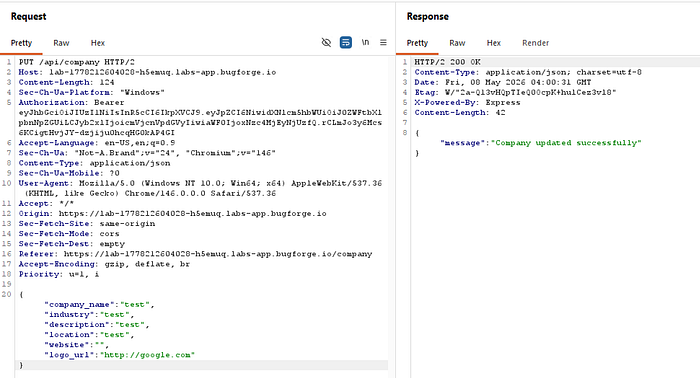This screenshot has width=700, height=378.
Task: Select the Response Pretty tab
Action: tap(417, 43)
